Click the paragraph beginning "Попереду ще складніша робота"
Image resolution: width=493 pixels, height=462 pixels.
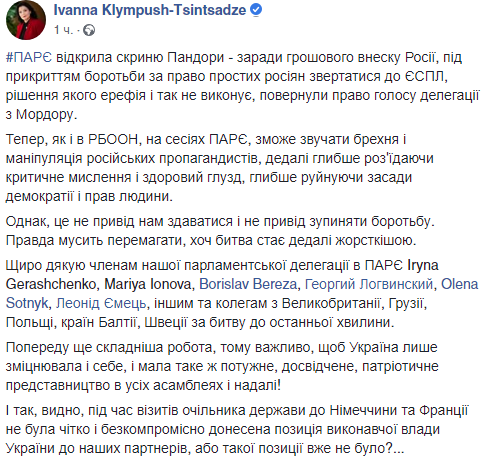coord(222,366)
